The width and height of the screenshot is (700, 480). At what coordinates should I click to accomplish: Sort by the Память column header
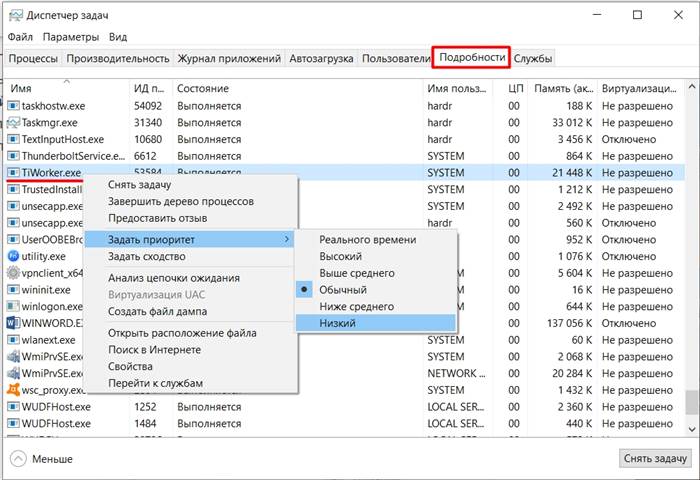[x=562, y=88]
